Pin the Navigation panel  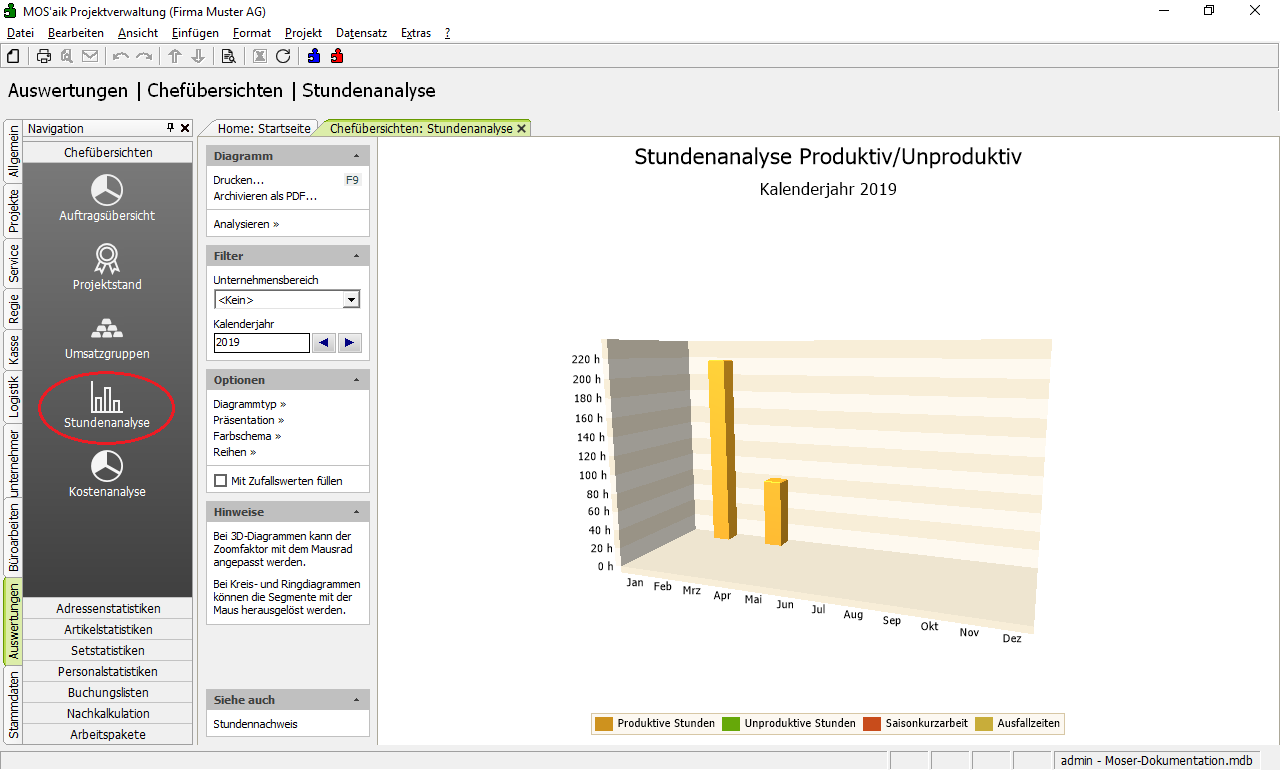171,128
